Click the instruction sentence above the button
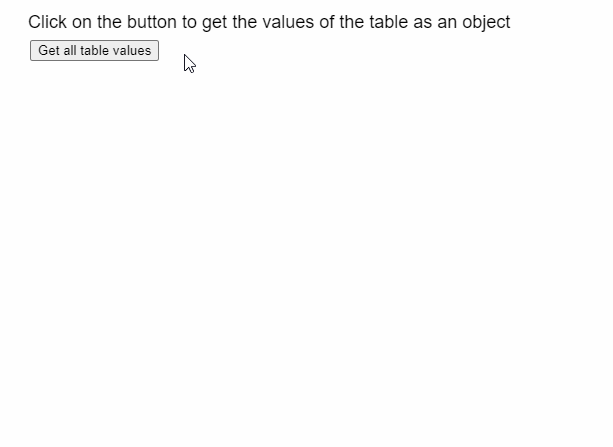 point(269,22)
